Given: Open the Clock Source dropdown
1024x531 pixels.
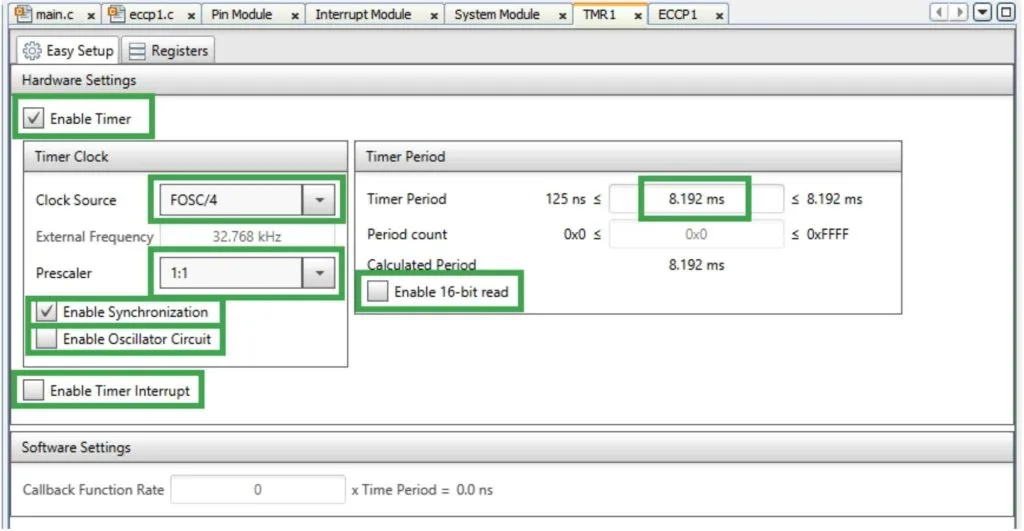Looking at the screenshot, I should 319,200.
